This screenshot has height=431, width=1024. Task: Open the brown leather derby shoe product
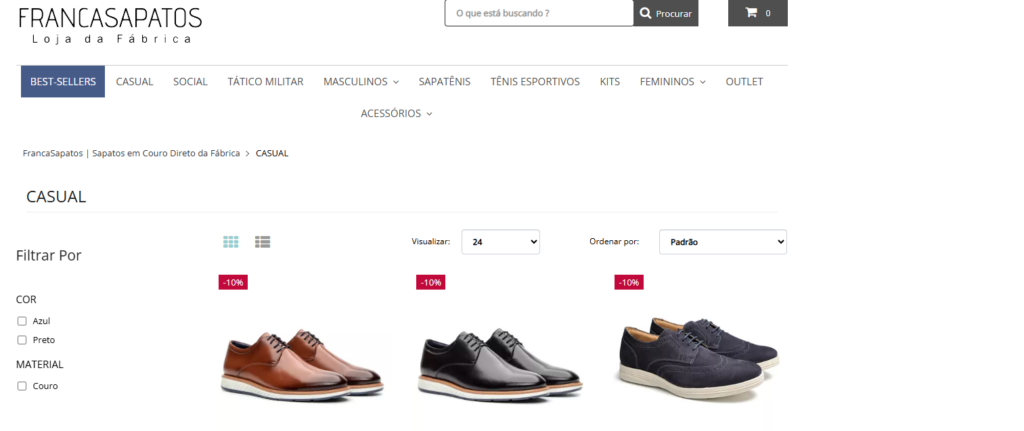tap(302, 364)
